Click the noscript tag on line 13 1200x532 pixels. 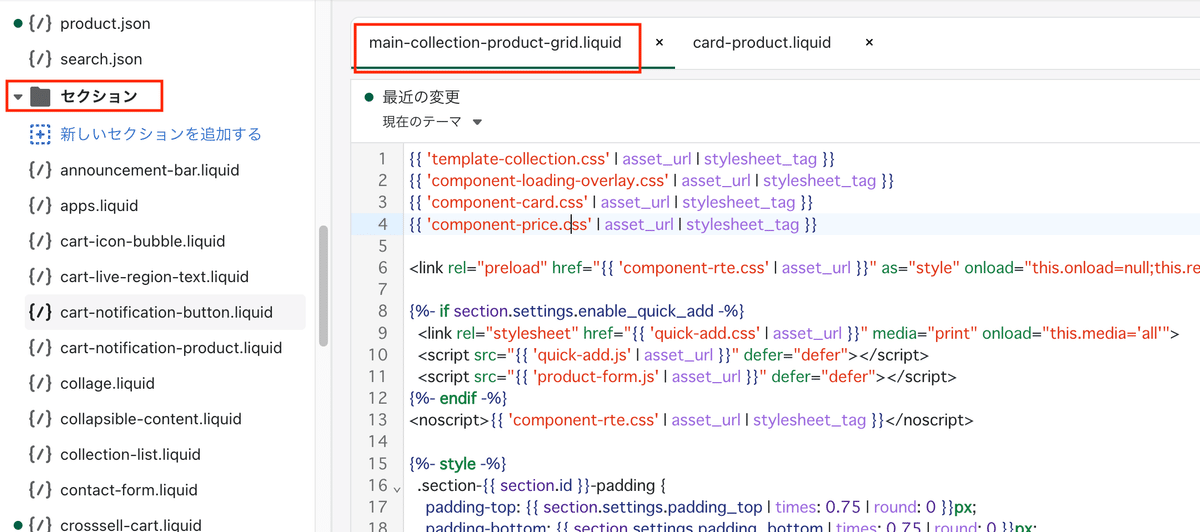pos(449,421)
